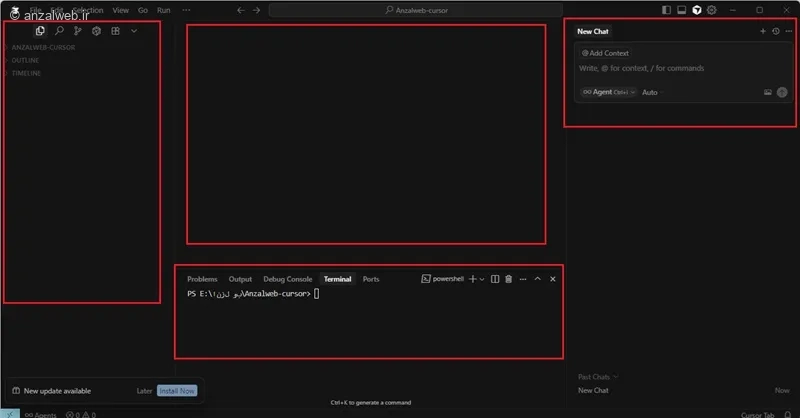
Task: Expand the OUTLINE section
Action: pyautogui.click(x=26, y=60)
